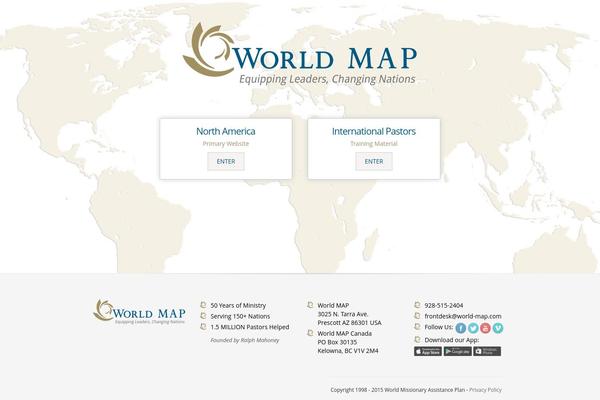Screen dimensions: 600x400
Task: Click bullet icon beside Download our App
Action: point(417,340)
